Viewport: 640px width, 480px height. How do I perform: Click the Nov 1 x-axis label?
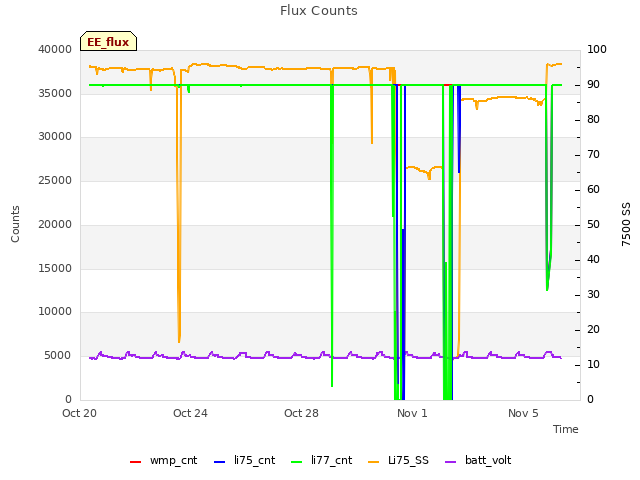(x=412, y=413)
